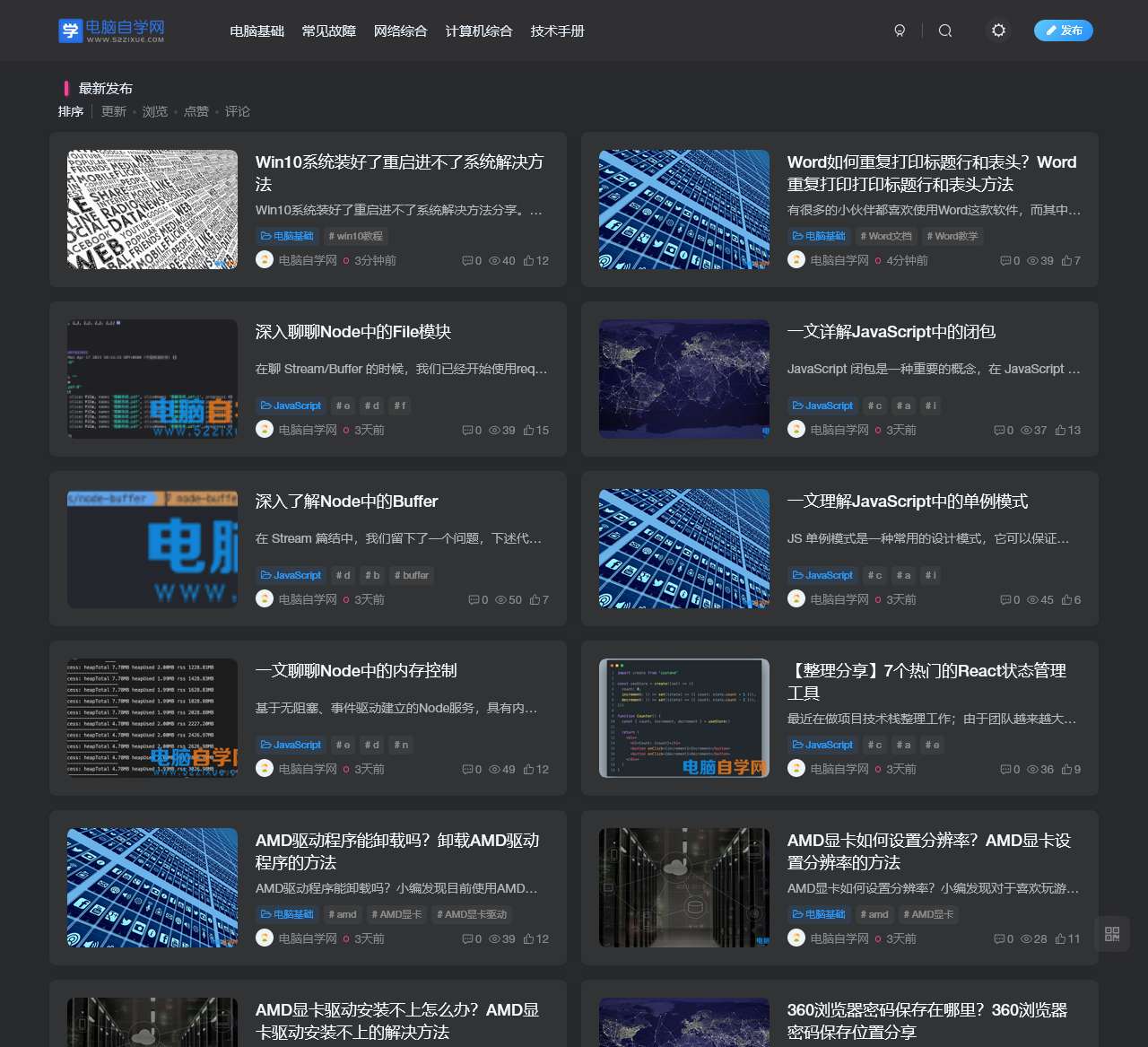Open the QR code icon on right edge
This screenshot has height=1047, width=1148.
(x=1112, y=934)
